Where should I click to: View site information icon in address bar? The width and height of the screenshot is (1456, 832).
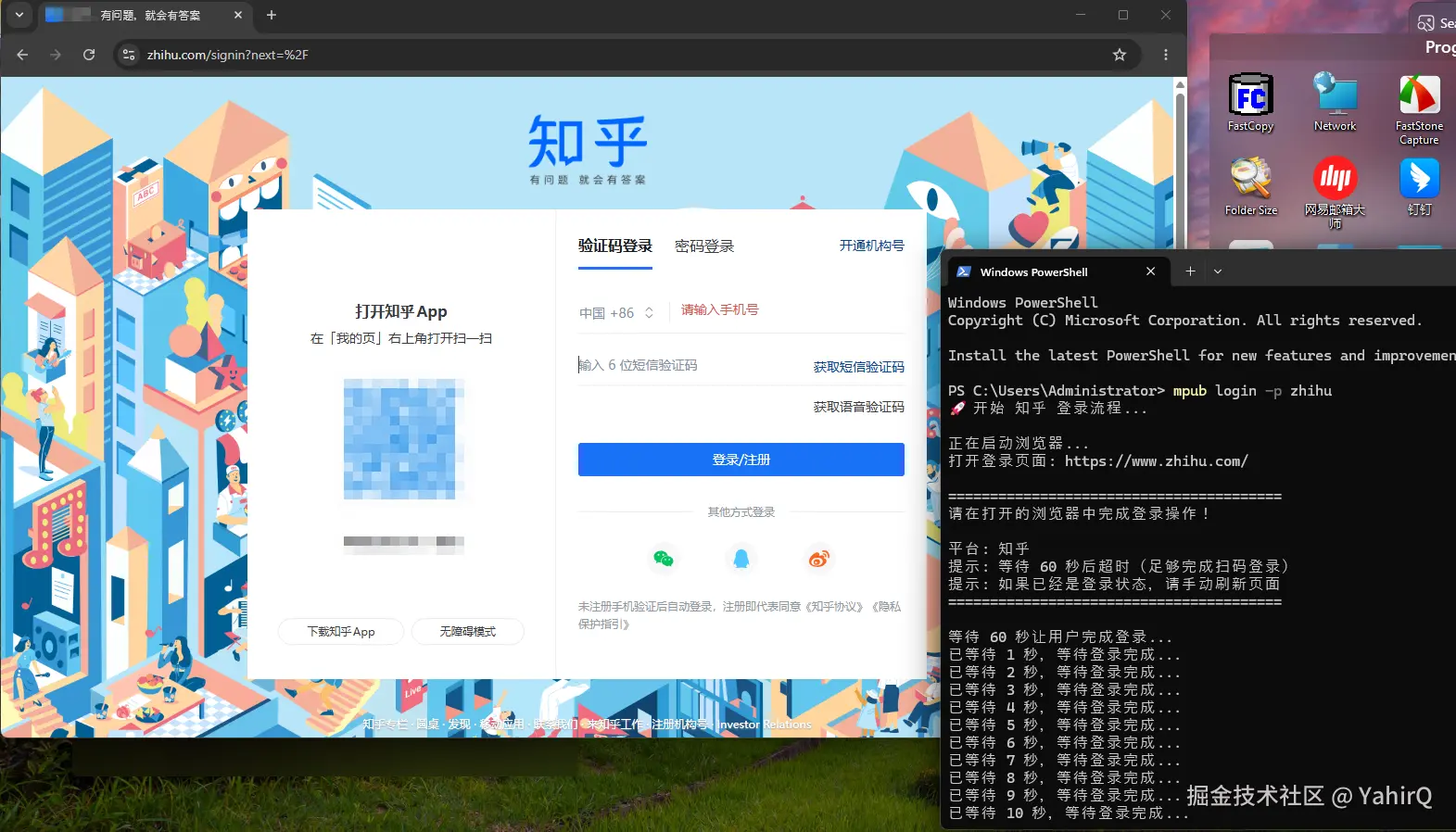[x=130, y=55]
